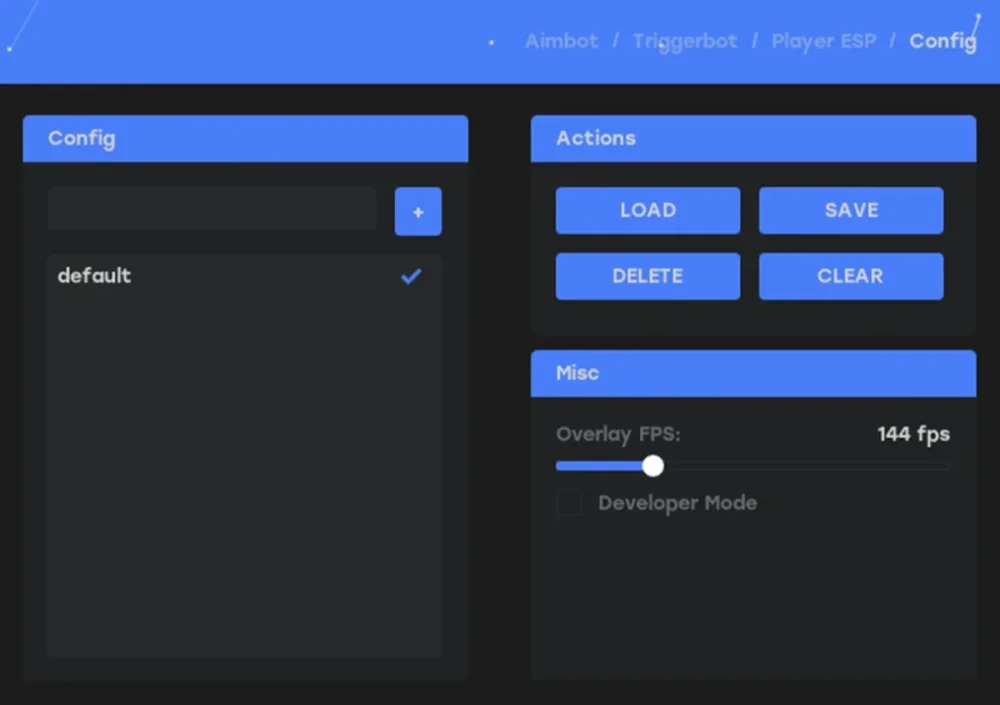This screenshot has width=1000, height=705.
Task: Go to the Player ESP tab
Action: (823, 41)
